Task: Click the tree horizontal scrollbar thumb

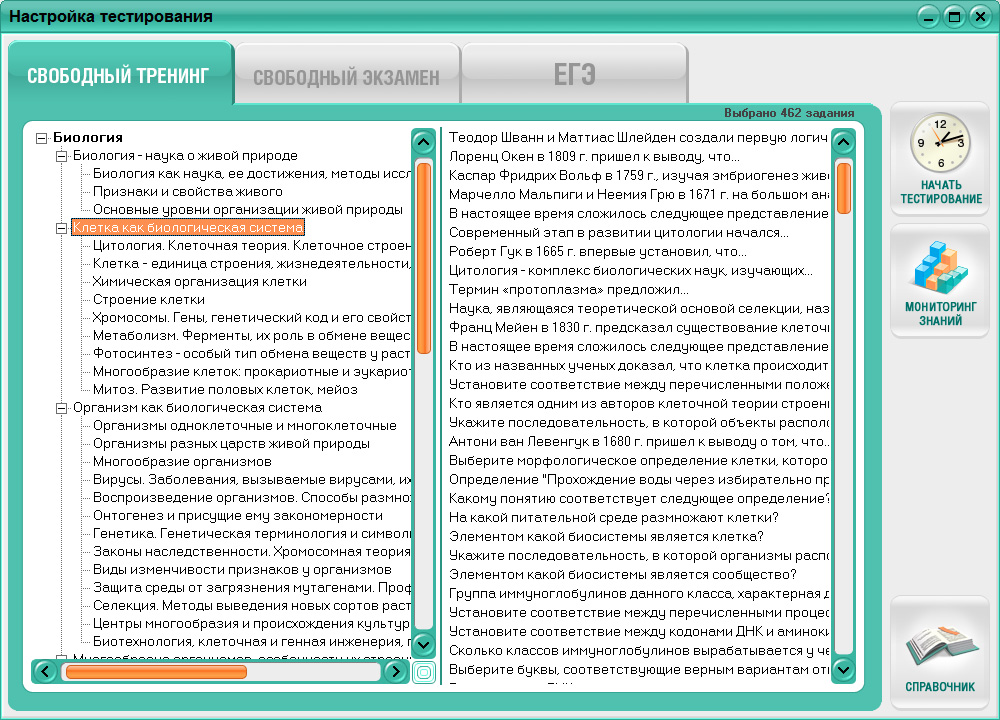Action: [155, 672]
